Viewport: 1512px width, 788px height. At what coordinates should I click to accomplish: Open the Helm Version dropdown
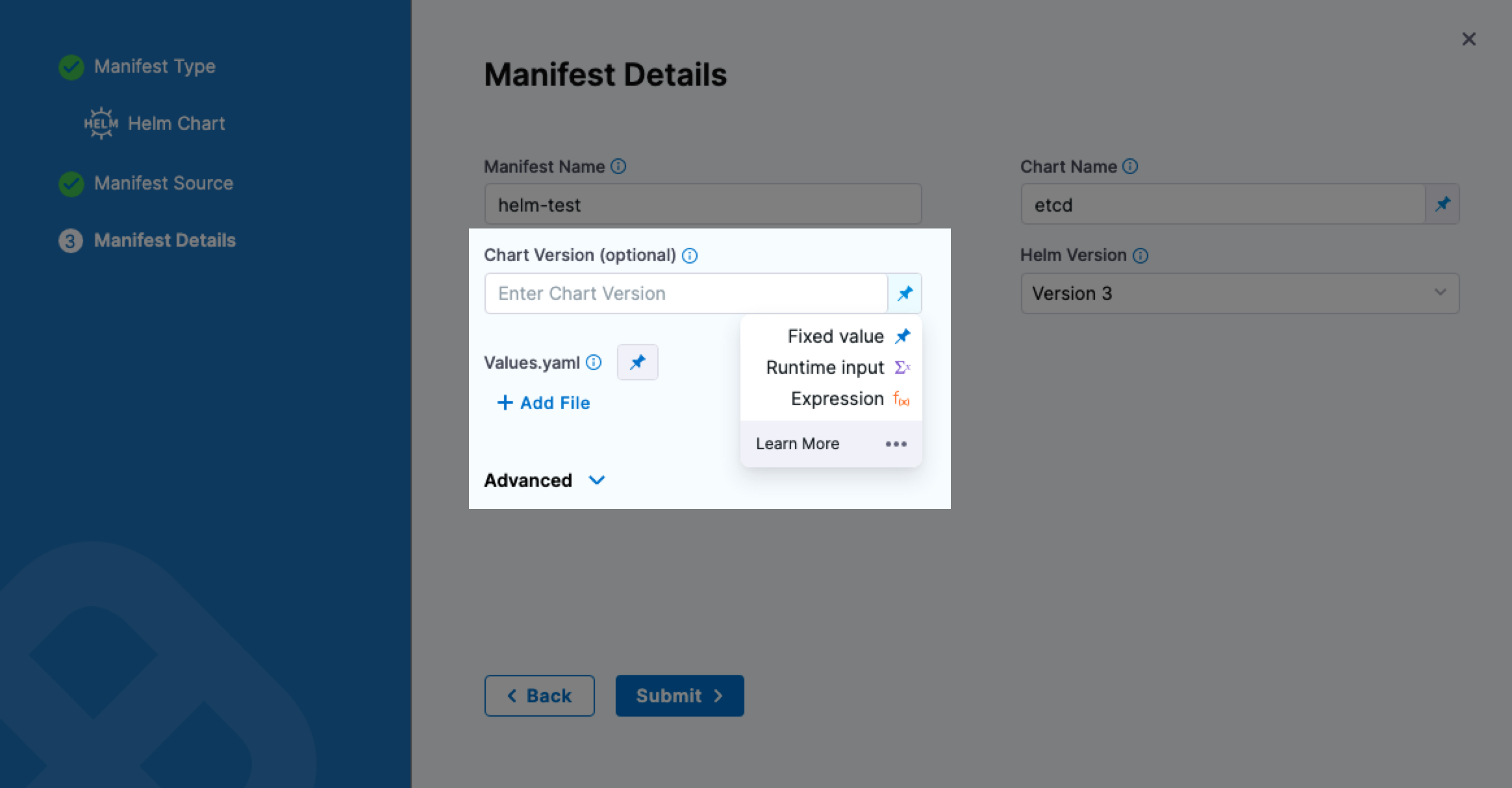(x=1239, y=293)
